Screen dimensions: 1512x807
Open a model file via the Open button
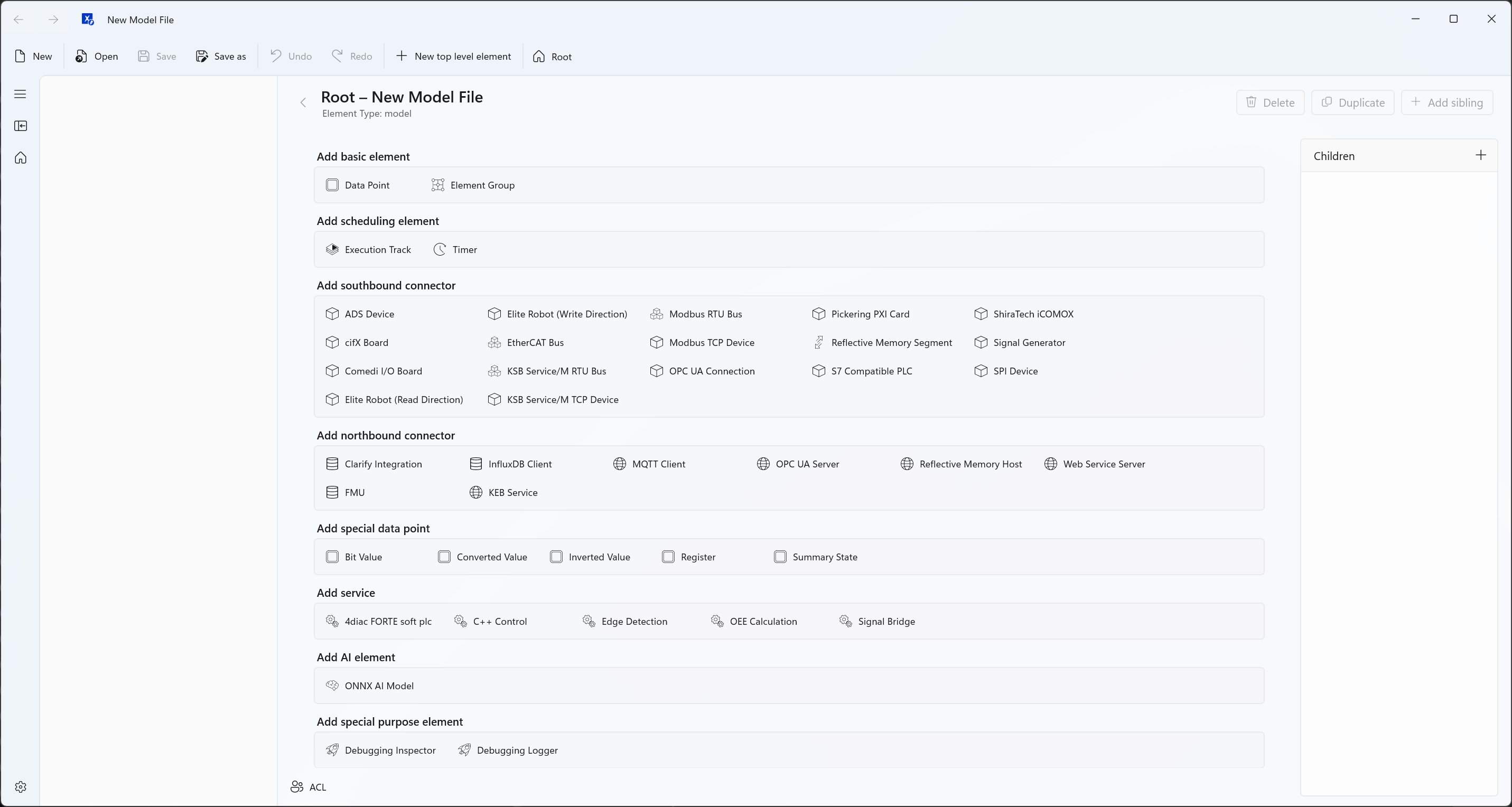97,57
